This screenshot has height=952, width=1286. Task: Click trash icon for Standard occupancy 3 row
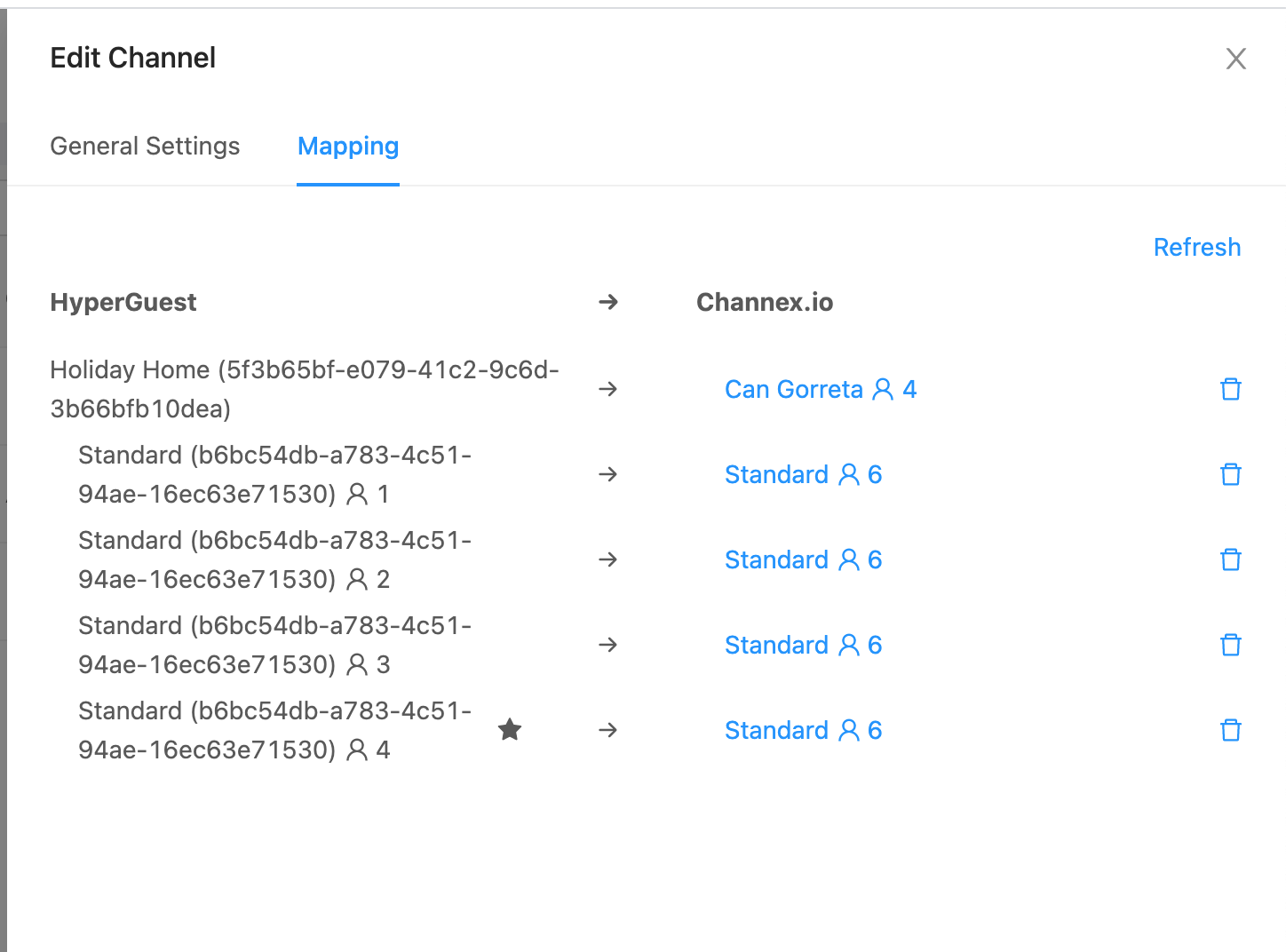click(x=1231, y=645)
